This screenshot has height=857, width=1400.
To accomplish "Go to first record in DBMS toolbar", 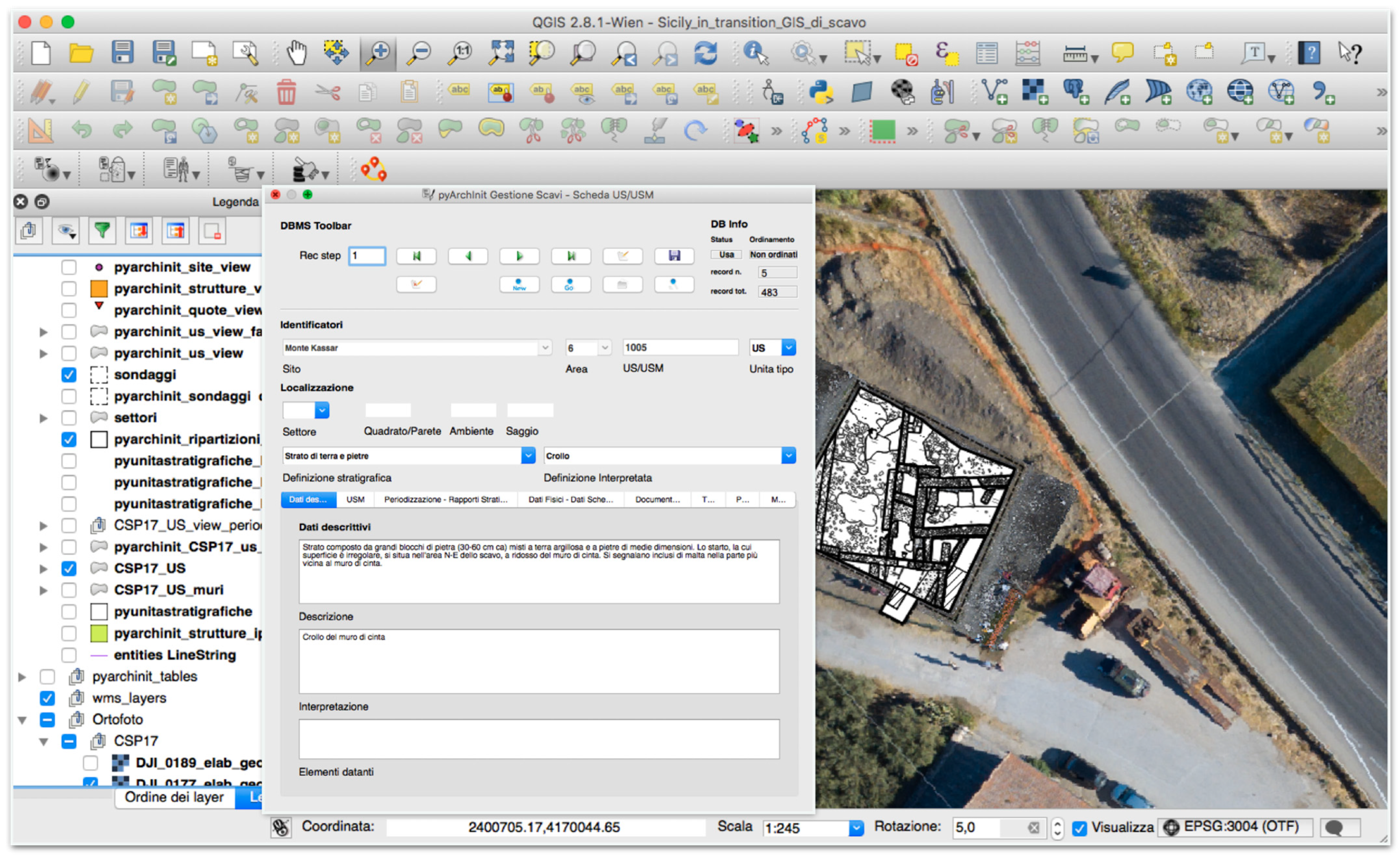I will pyautogui.click(x=417, y=255).
